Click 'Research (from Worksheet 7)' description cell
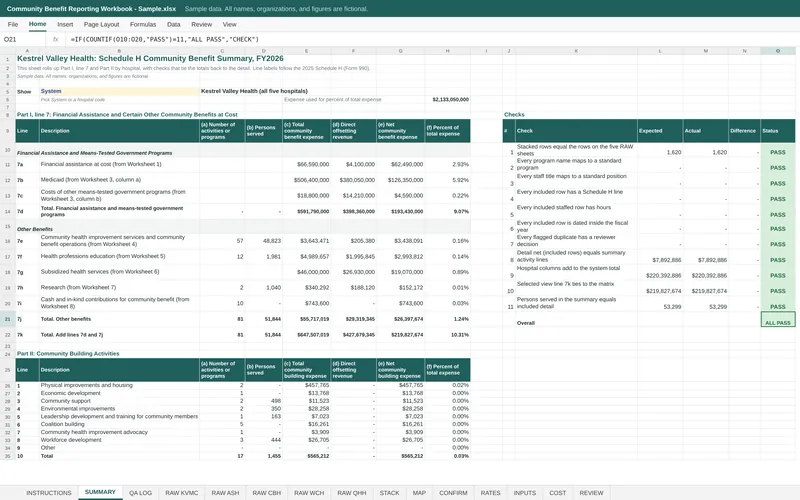This screenshot has width=800, height=500. coord(119,288)
